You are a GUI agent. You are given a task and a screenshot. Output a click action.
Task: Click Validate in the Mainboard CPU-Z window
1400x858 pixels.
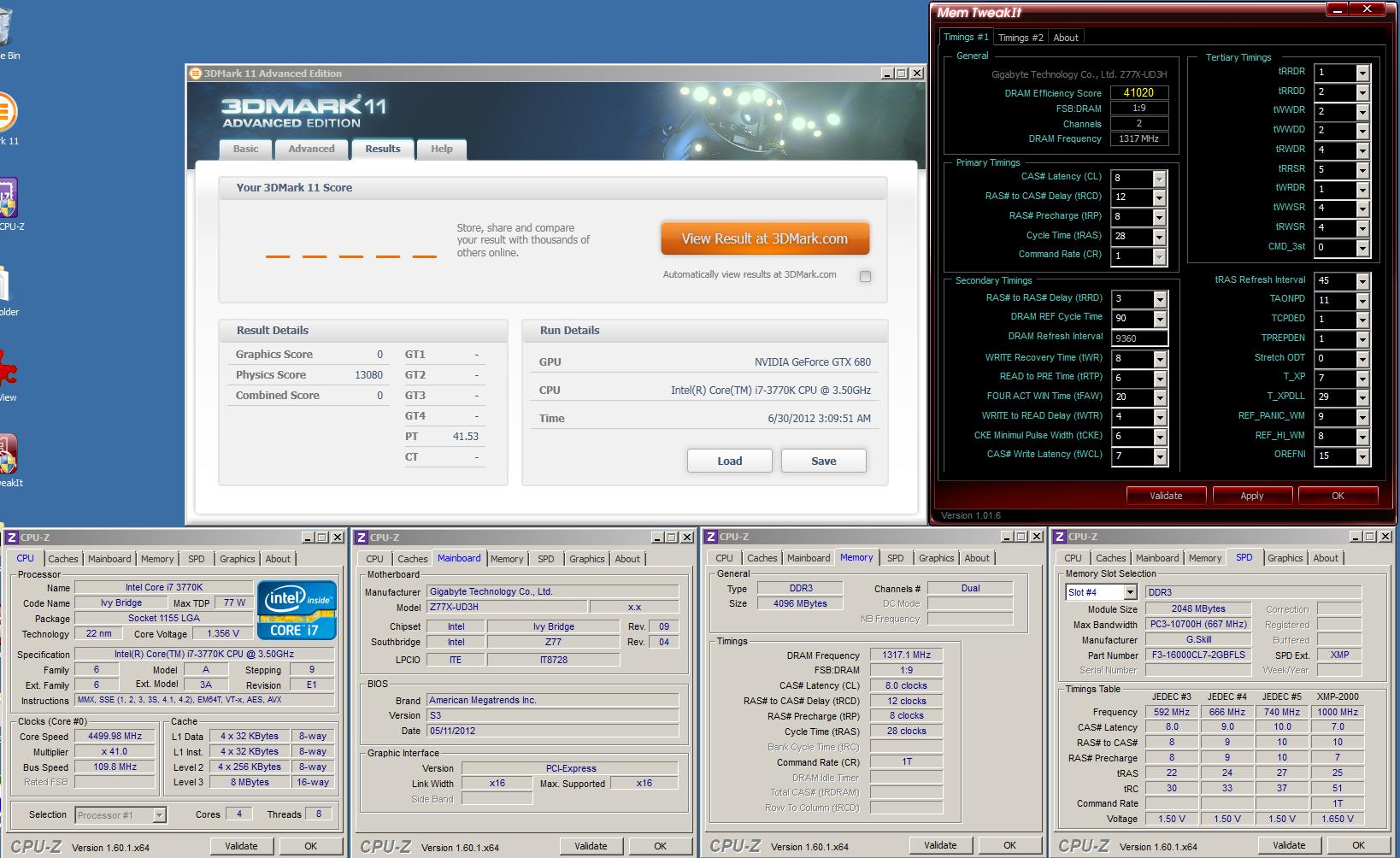pyautogui.click(x=591, y=846)
